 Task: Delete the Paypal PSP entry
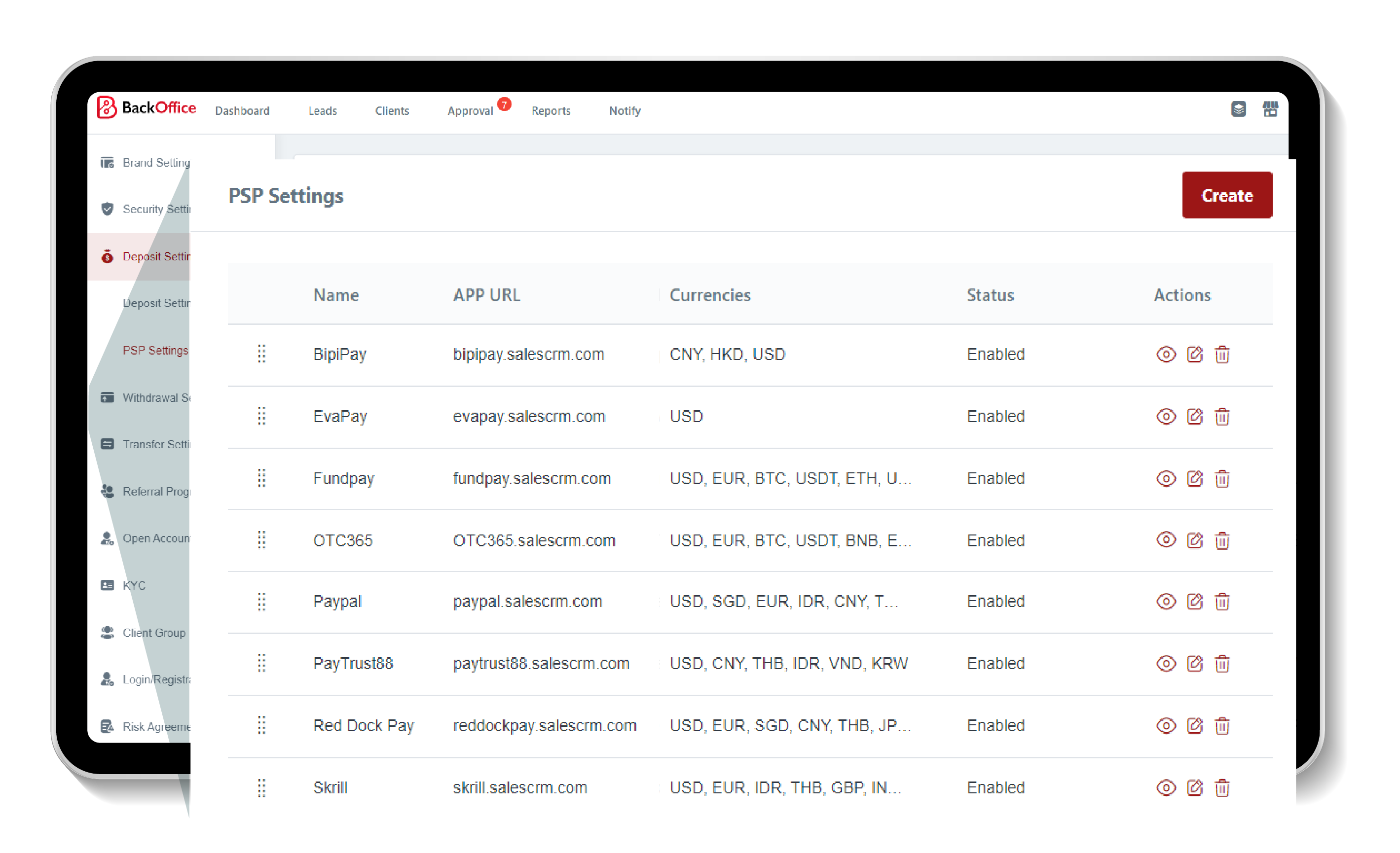coord(1221,601)
